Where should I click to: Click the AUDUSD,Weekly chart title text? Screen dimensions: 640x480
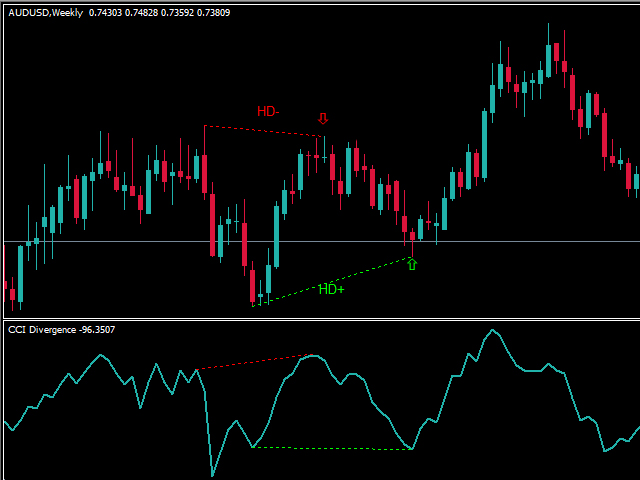tap(45, 13)
